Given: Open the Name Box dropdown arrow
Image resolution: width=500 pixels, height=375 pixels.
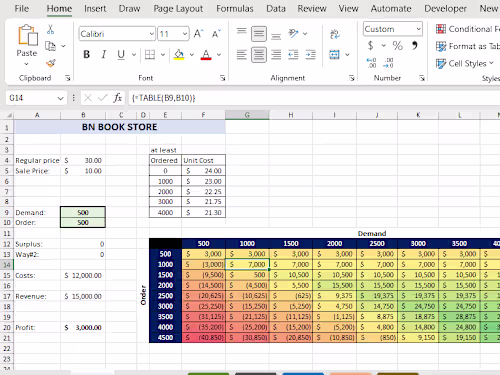Looking at the screenshot, I should point(60,98).
